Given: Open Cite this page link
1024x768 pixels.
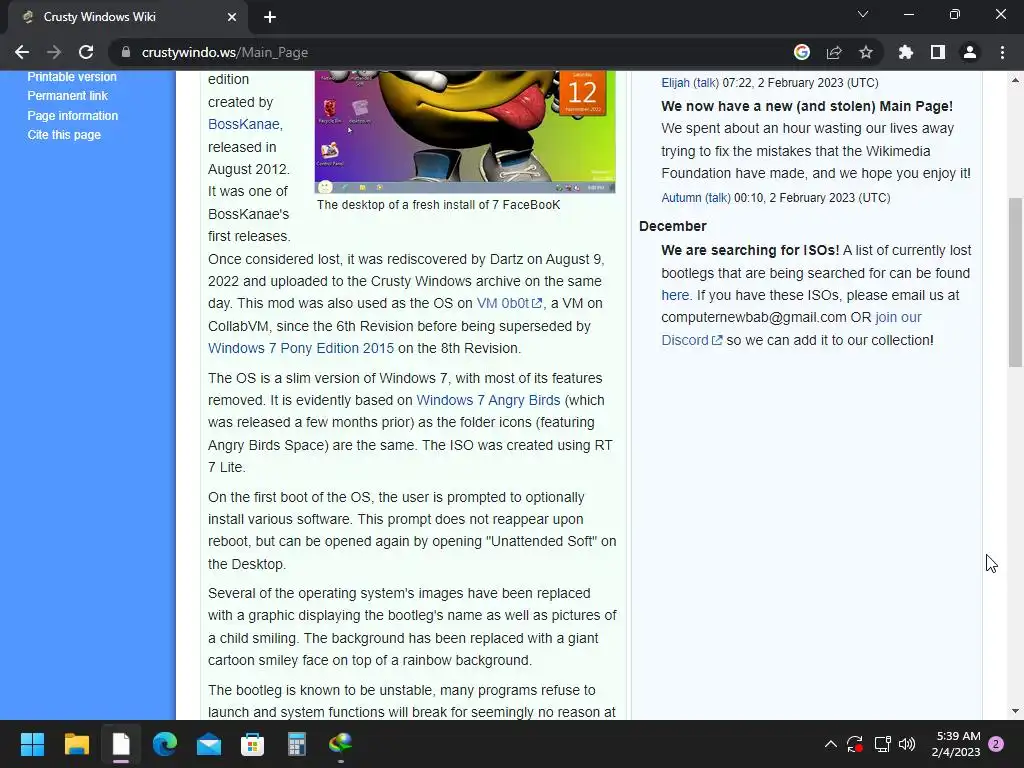Looking at the screenshot, I should pos(64,135).
